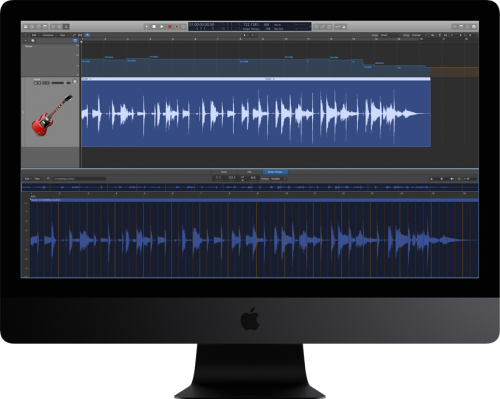
Task: Open the Tempo Variable dropdown in editor
Action: pos(279,179)
